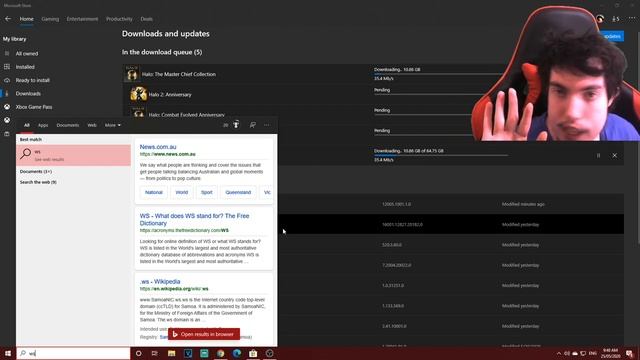Open the Home tab in Microsoft Store
Image resolution: width=640 pixels, height=360 pixels.
[27, 19]
